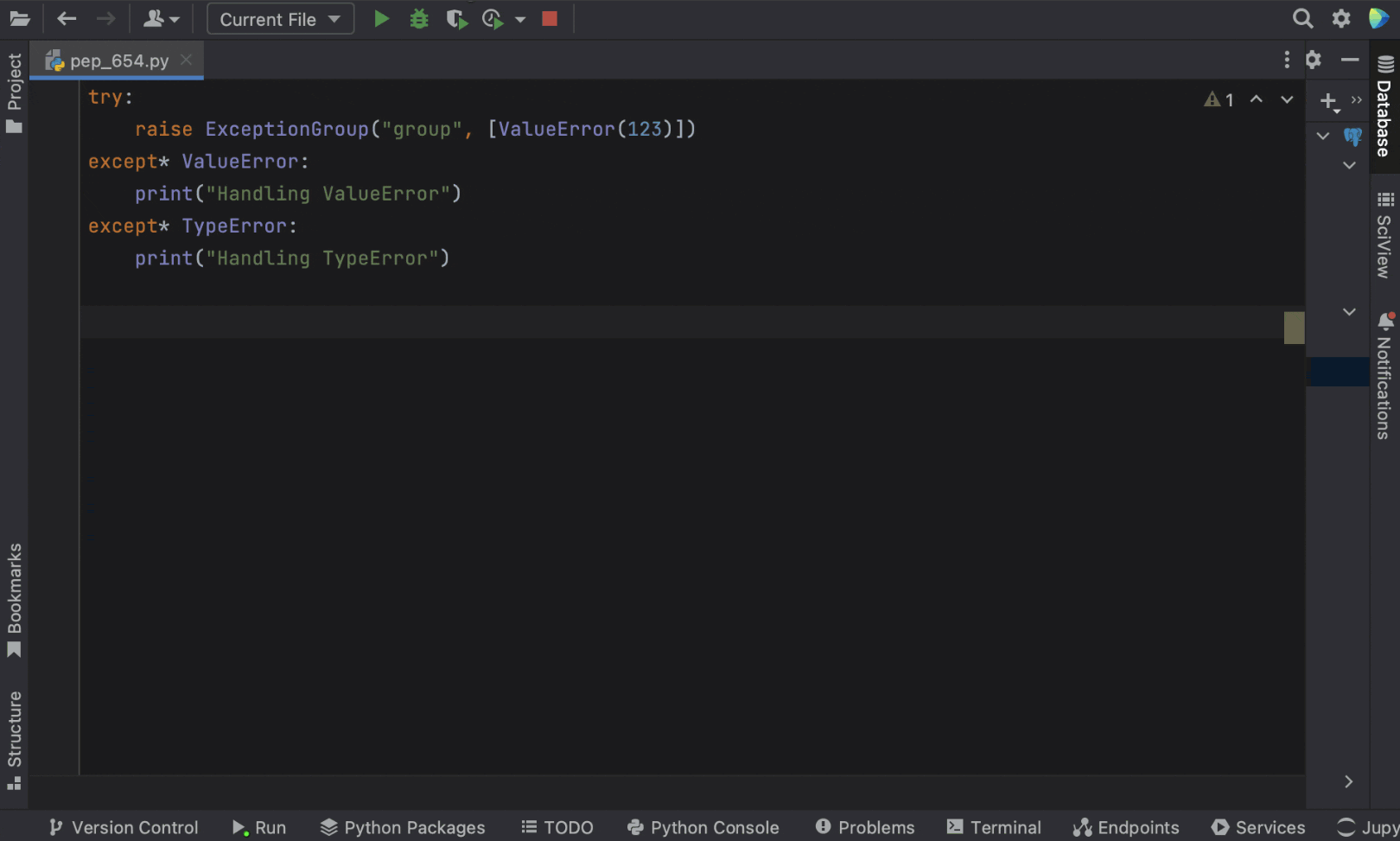Run the current file with the green play icon
The height and width of the screenshot is (841, 1400).
pyautogui.click(x=381, y=18)
